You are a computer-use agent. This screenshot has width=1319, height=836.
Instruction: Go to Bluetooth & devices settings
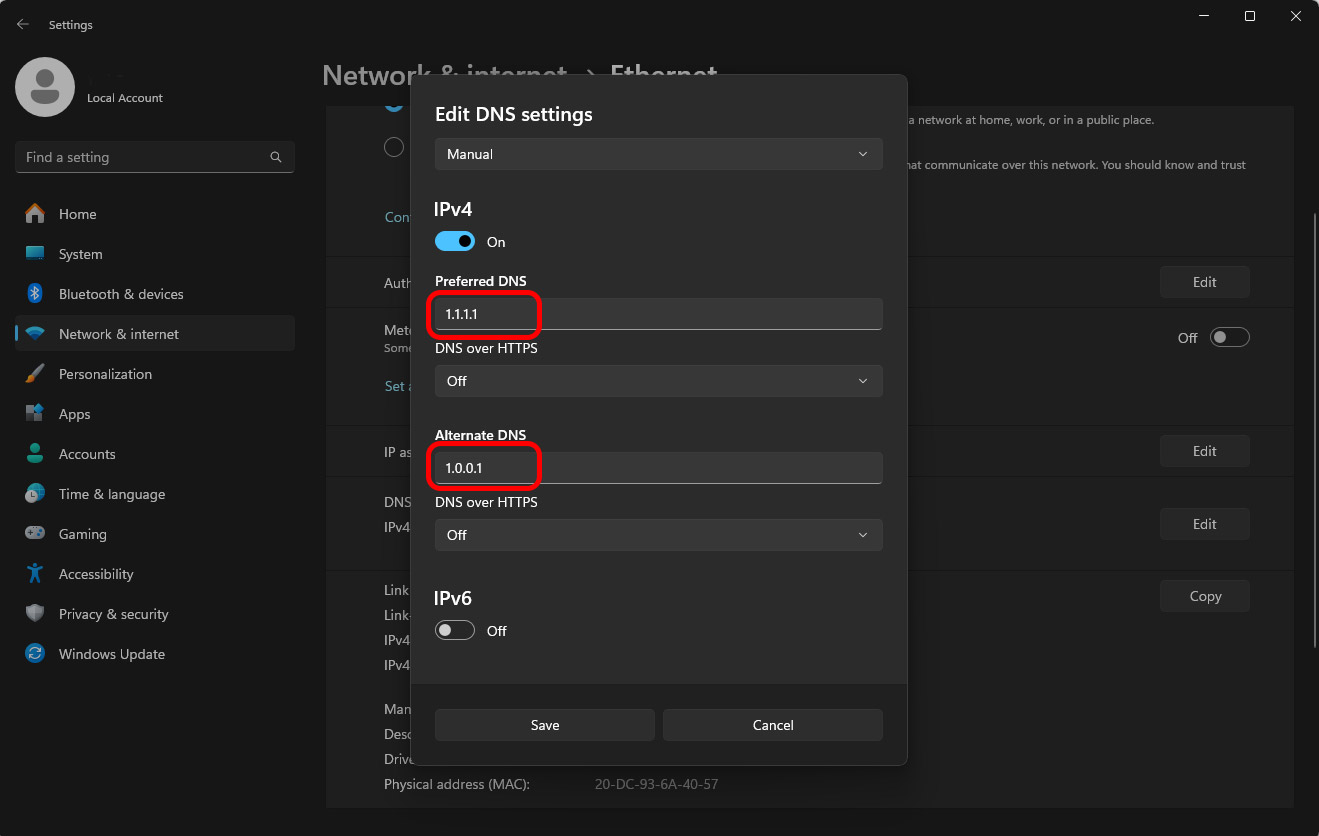tap(155, 294)
